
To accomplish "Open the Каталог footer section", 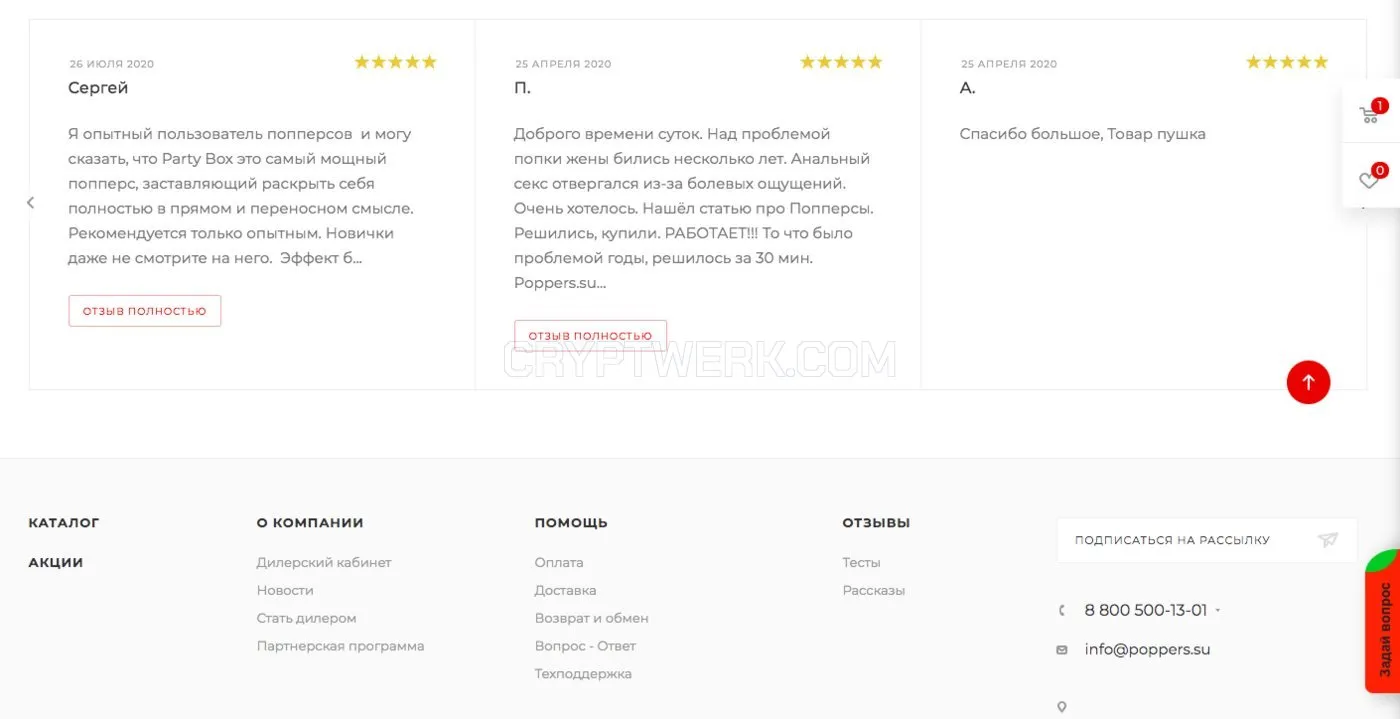I will click(64, 523).
